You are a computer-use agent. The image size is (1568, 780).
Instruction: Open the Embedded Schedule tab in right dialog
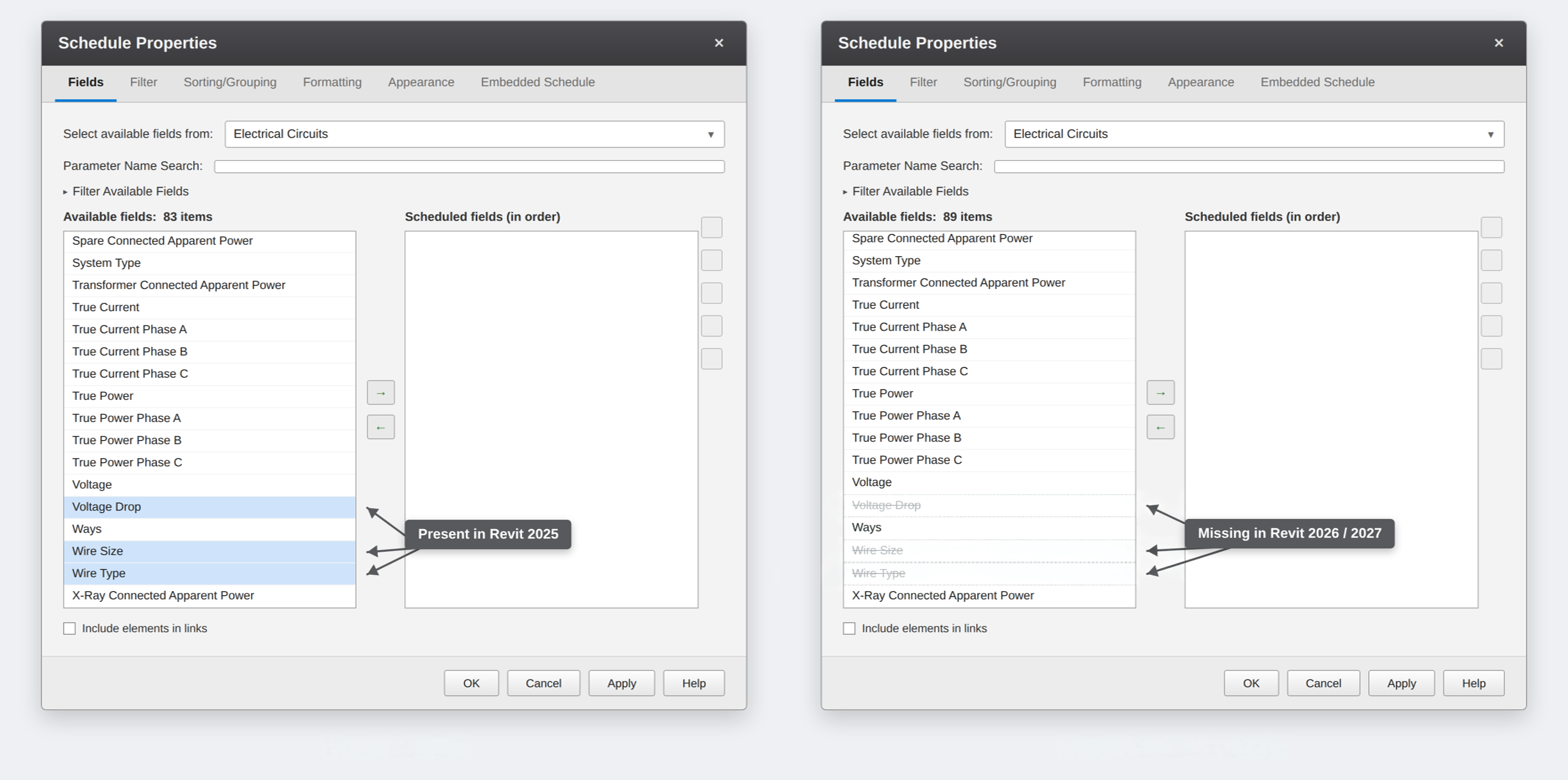tap(1318, 82)
